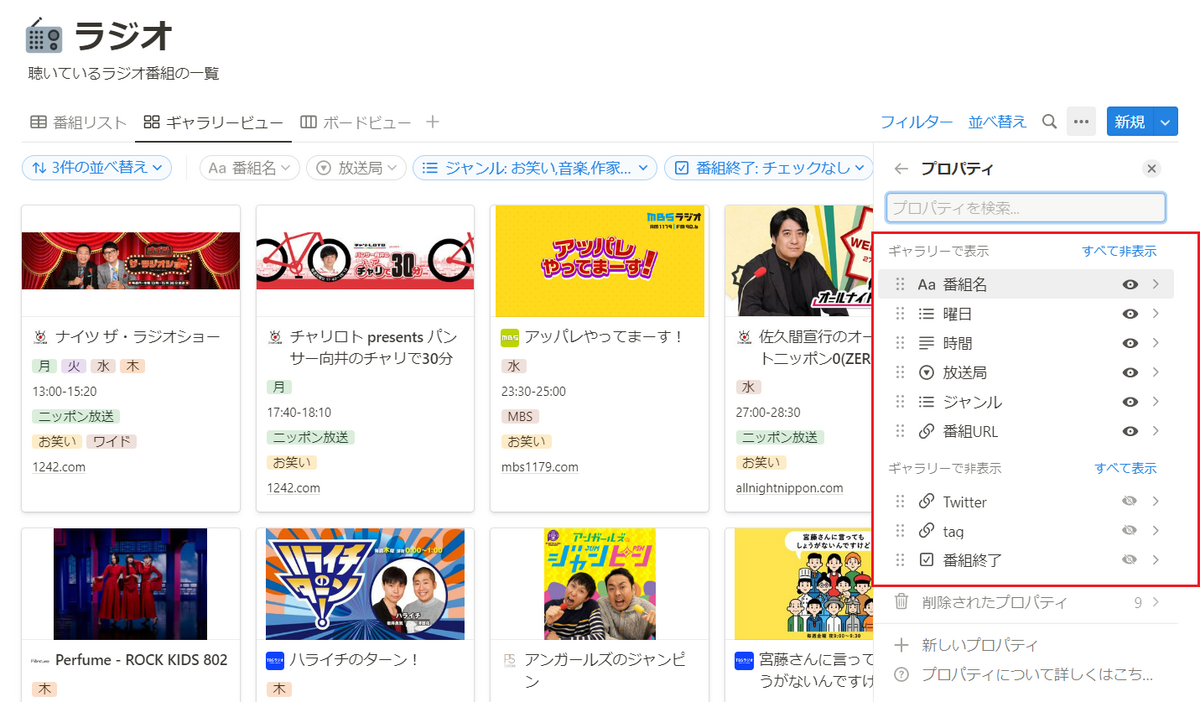The height and width of the screenshot is (702, 1200).
Task: Hide 番組URL property via eye icon
Action: pyautogui.click(x=1130, y=432)
